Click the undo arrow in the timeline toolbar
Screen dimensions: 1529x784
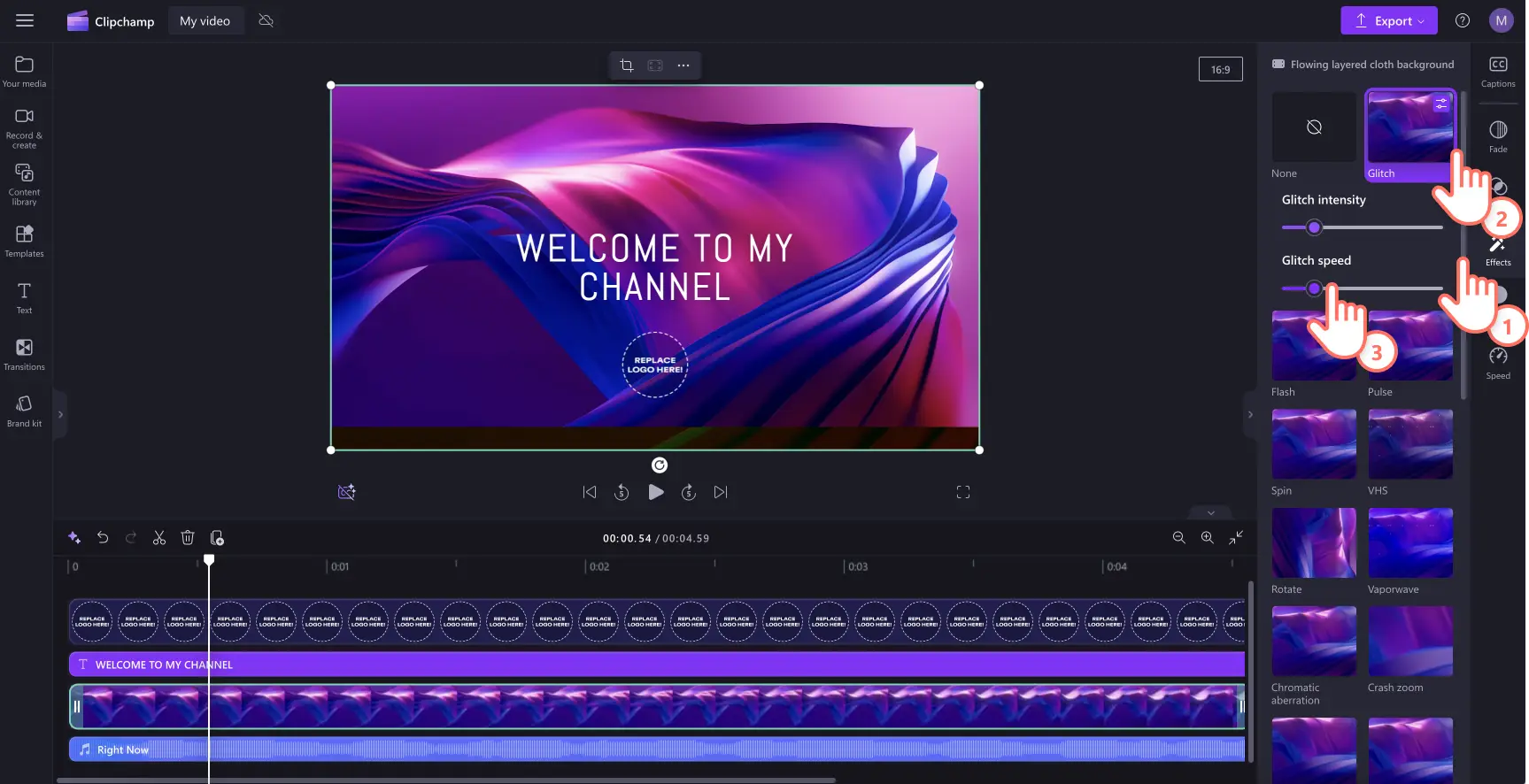103,538
